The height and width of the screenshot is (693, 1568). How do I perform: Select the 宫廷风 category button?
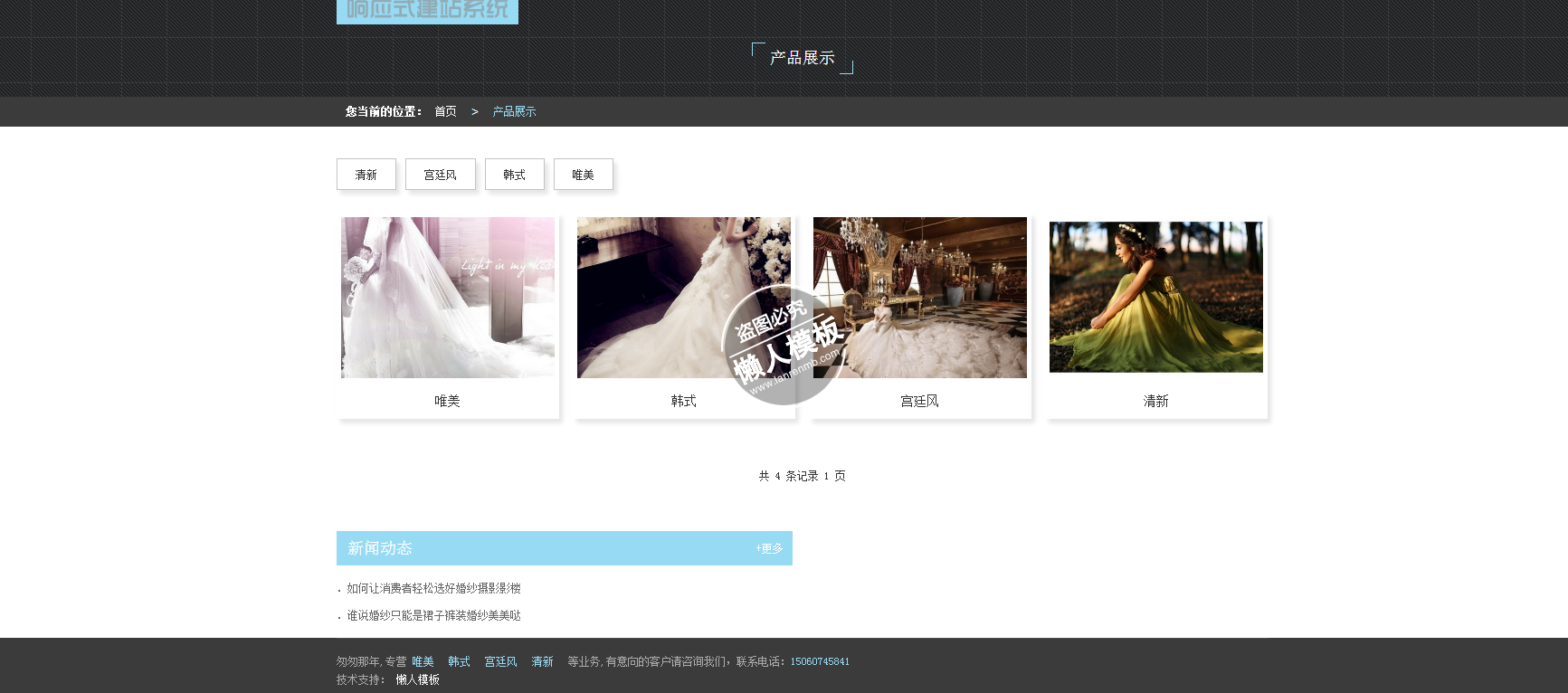(x=441, y=175)
